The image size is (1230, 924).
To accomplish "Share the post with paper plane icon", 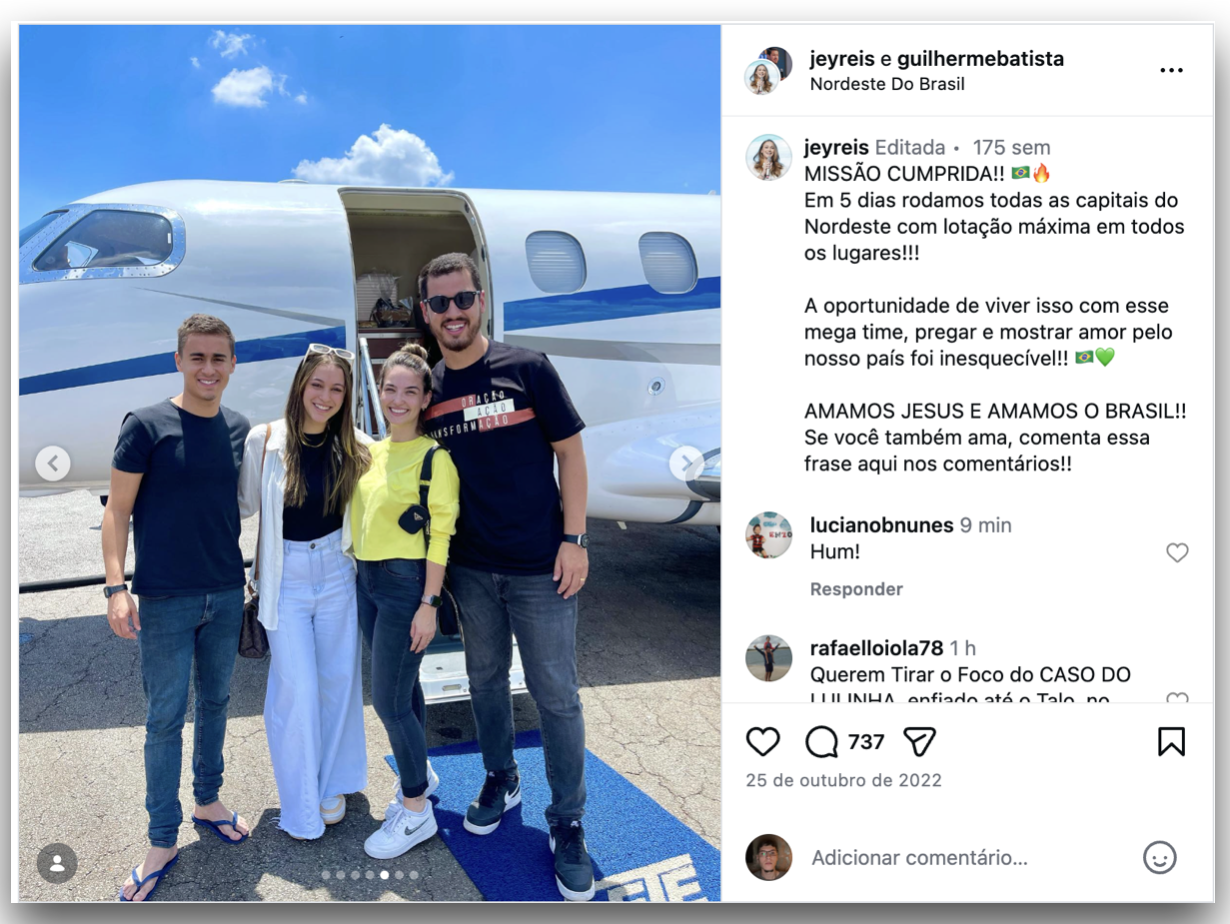I will pos(919,741).
